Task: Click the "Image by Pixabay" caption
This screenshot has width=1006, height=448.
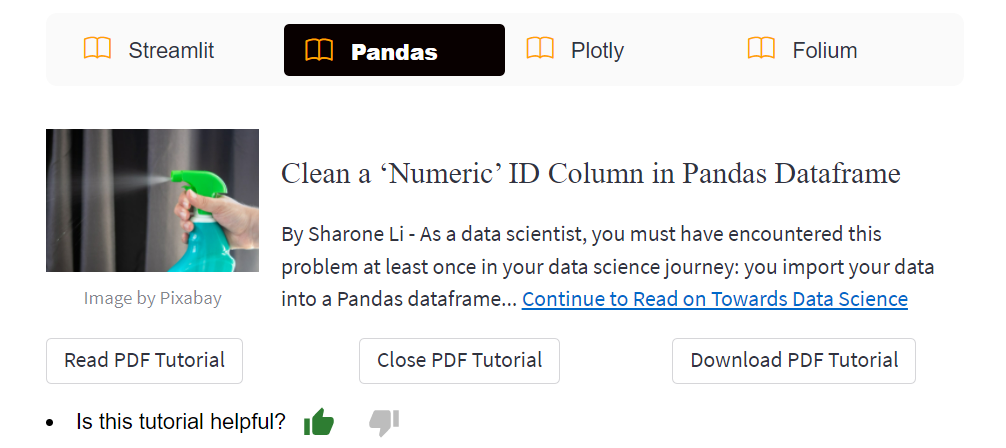Action: point(152,298)
